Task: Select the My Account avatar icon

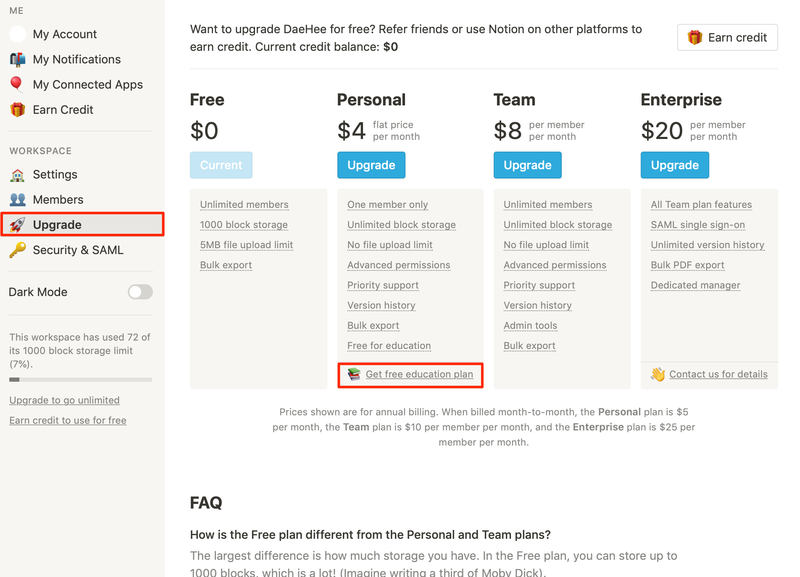Action: pos(16,34)
